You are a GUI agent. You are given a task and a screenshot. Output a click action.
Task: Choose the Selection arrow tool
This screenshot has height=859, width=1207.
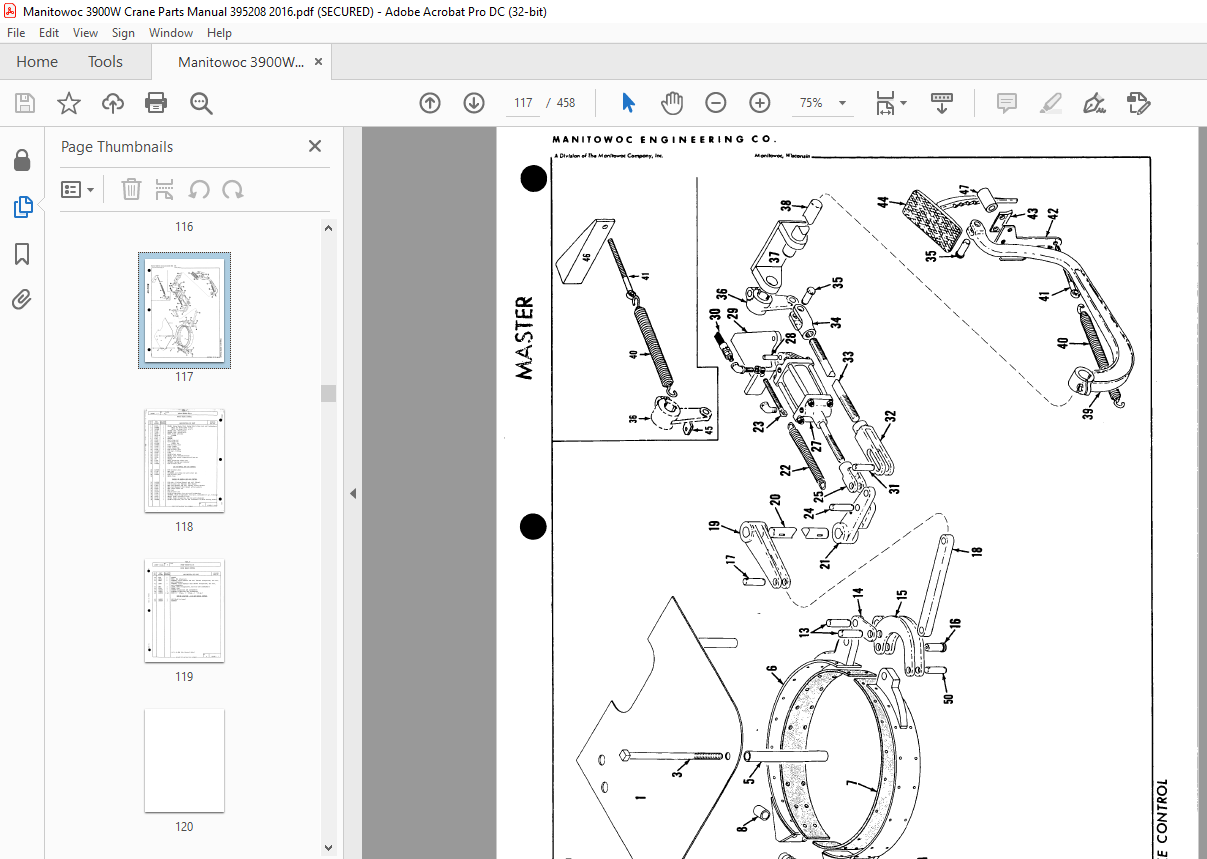coord(628,103)
